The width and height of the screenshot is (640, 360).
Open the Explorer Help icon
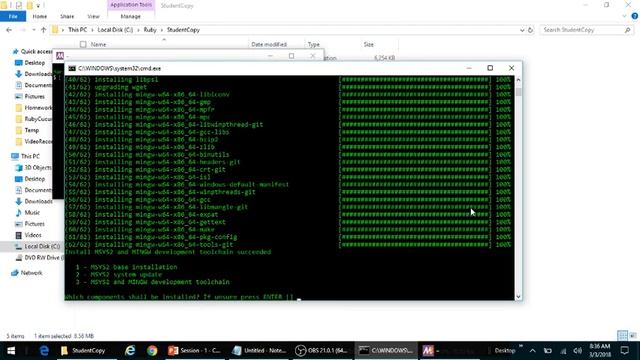(635, 16)
